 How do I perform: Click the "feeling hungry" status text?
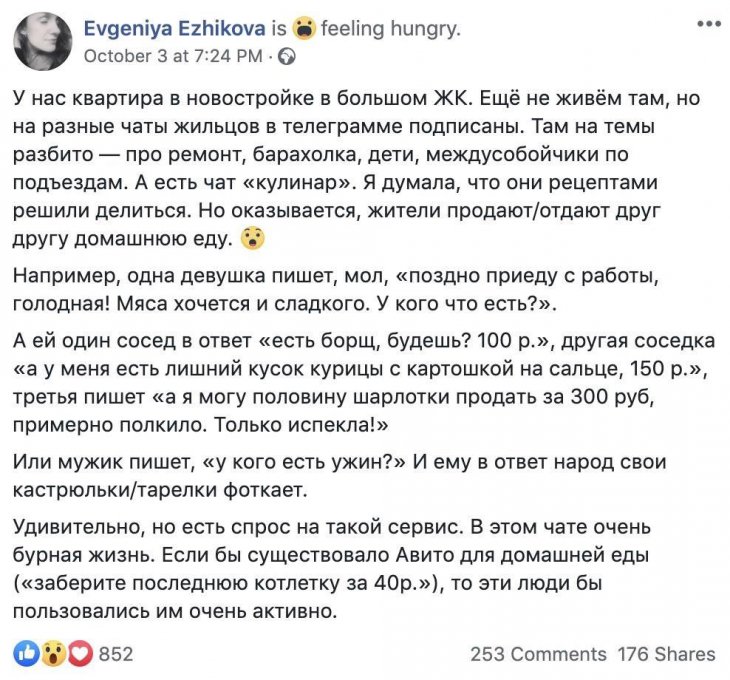(391, 29)
